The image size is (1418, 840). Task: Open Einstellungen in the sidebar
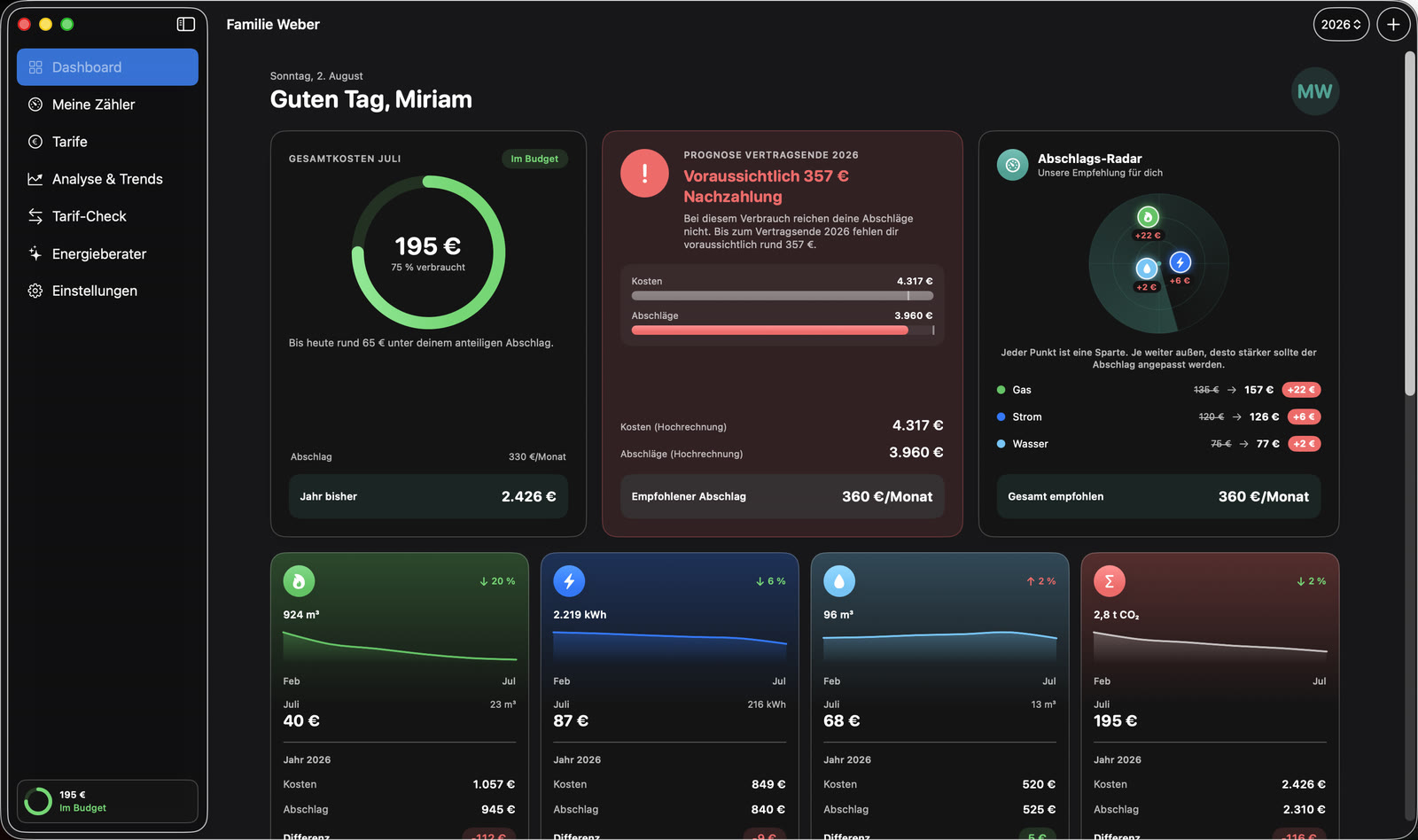pyautogui.click(x=107, y=291)
